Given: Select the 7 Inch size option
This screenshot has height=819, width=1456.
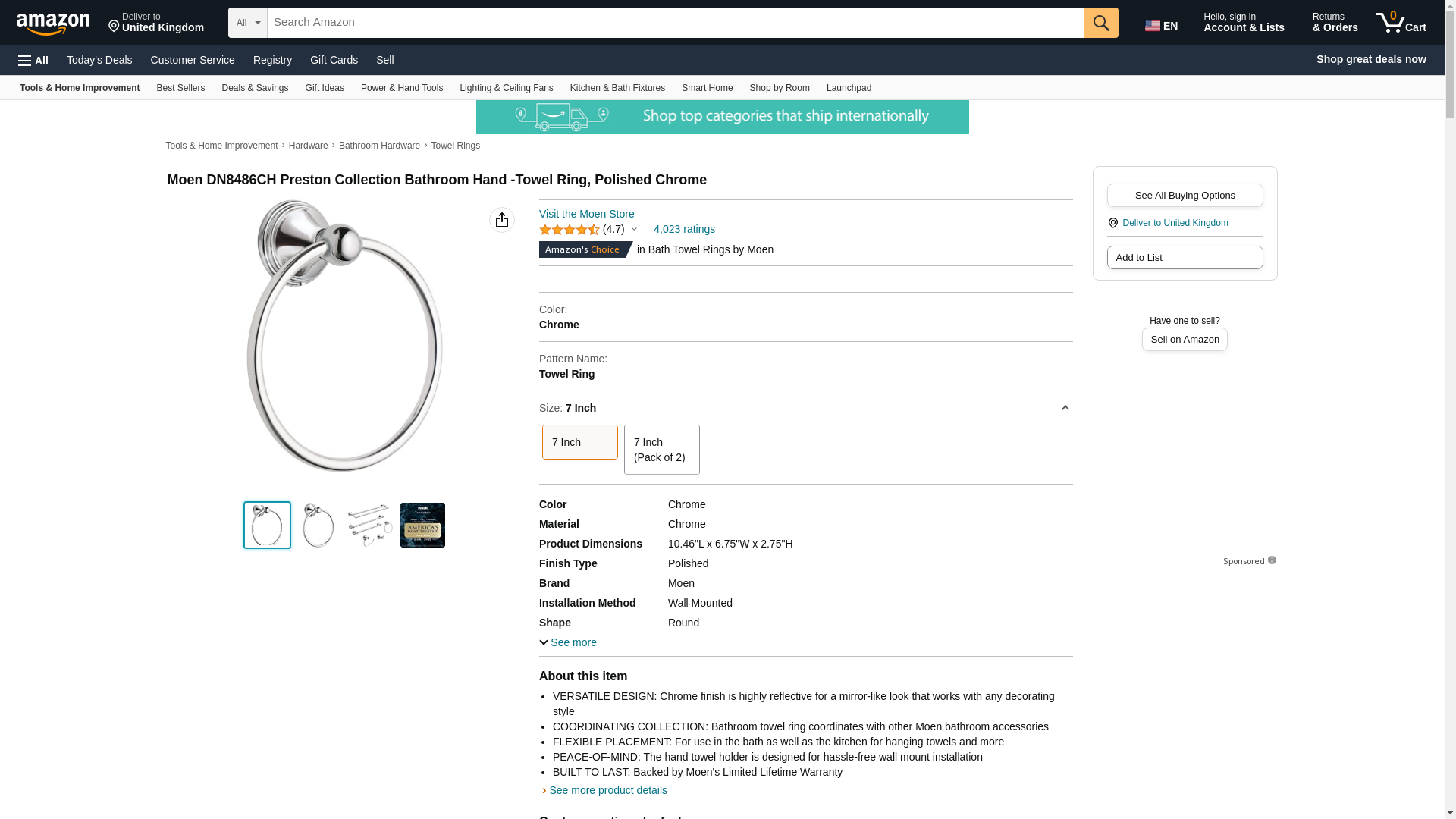Looking at the screenshot, I should 579,442.
